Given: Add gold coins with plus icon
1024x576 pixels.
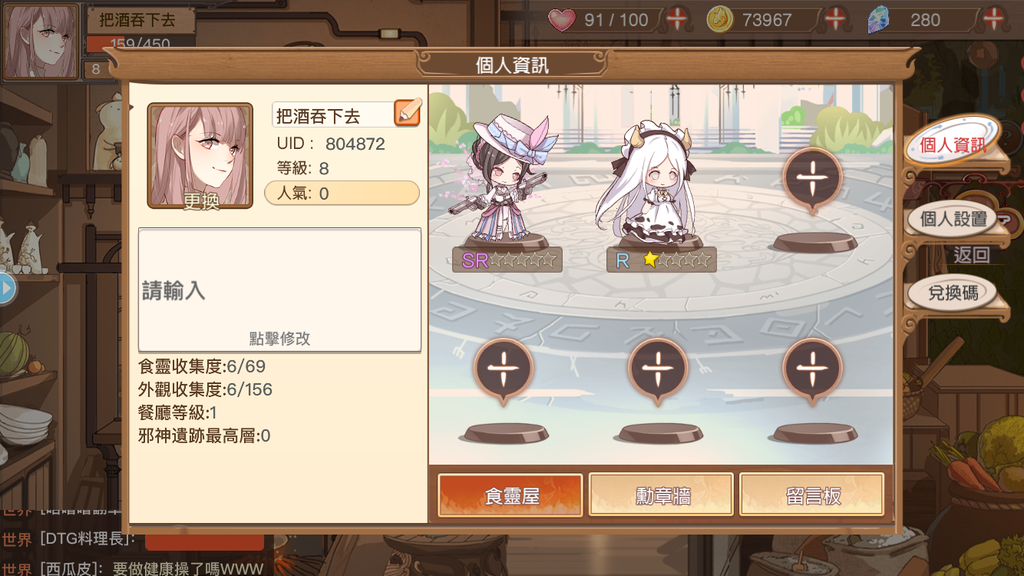Looking at the screenshot, I should point(835,19).
